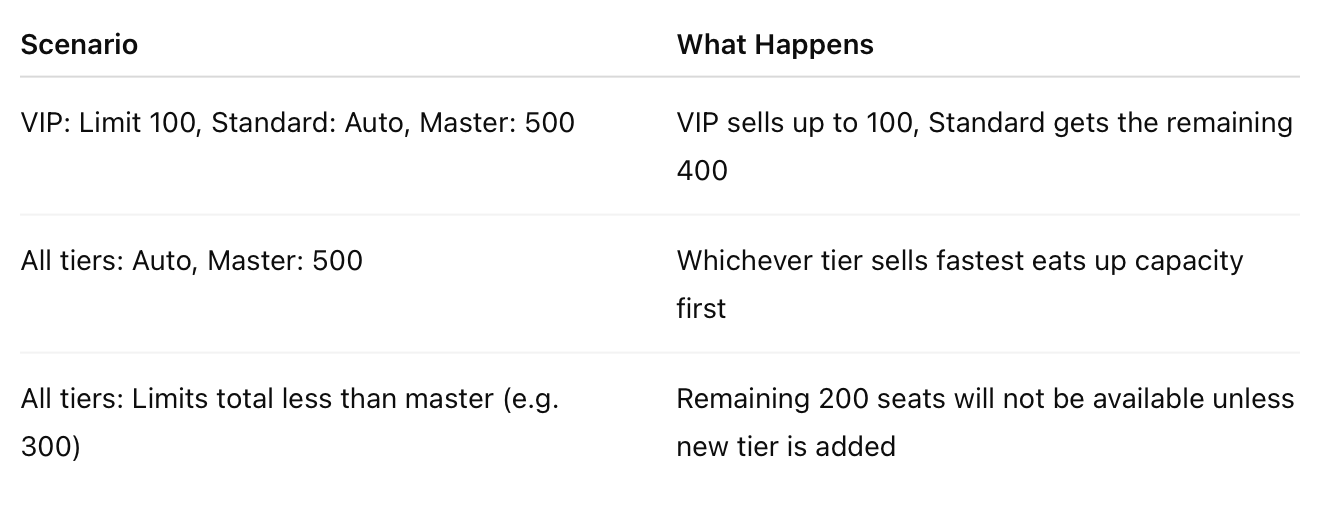Screen dimensions: 1344x508
Task: Click the '300)' text in the last row
Action: point(50,446)
